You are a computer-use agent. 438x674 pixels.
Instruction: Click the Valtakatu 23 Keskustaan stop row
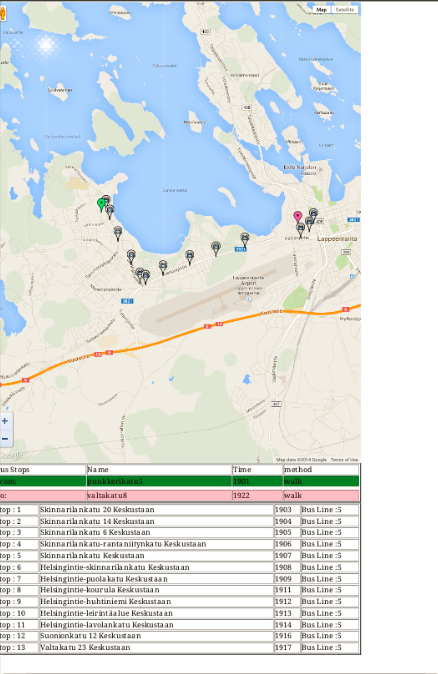click(180, 647)
